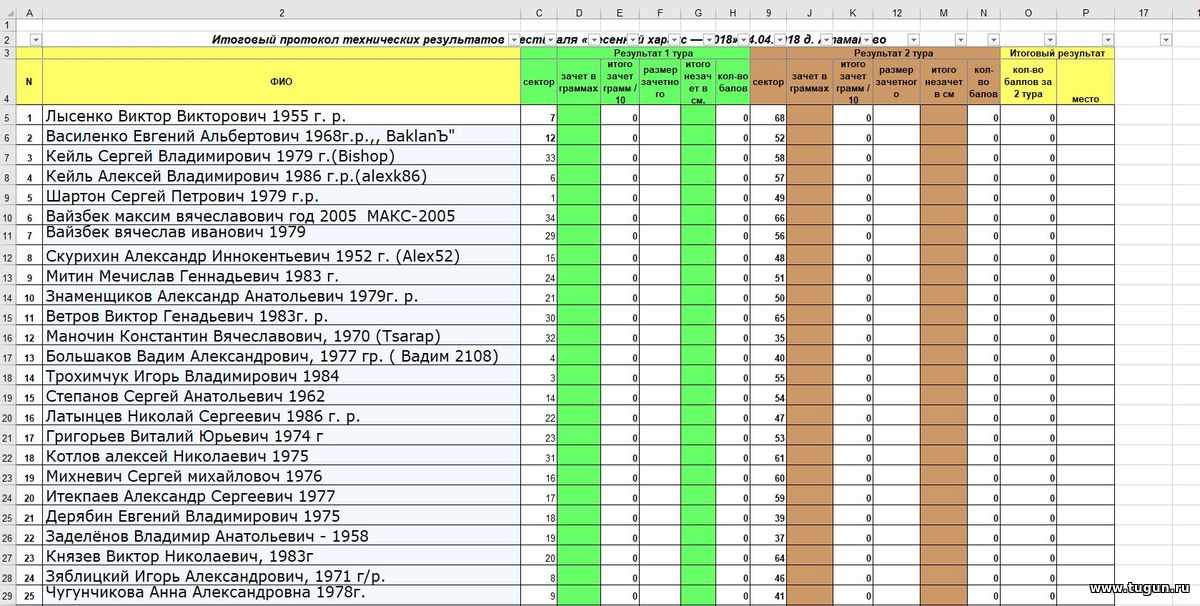The image size is (1200, 606).
Task: Select column A header
Action: 29,12
